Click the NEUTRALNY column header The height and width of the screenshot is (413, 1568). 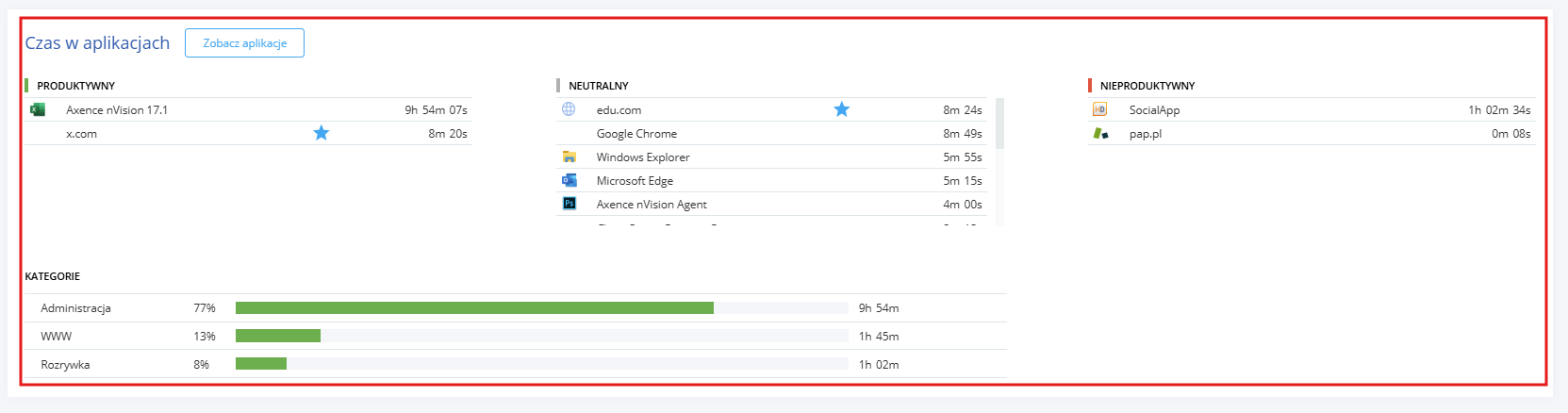pyautogui.click(x=599, y=86)
